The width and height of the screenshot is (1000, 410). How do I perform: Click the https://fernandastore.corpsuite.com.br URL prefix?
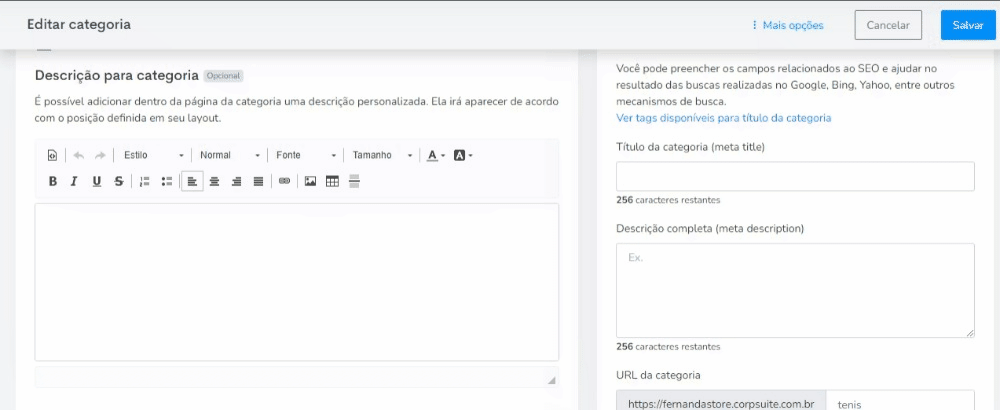pos(721,400)
